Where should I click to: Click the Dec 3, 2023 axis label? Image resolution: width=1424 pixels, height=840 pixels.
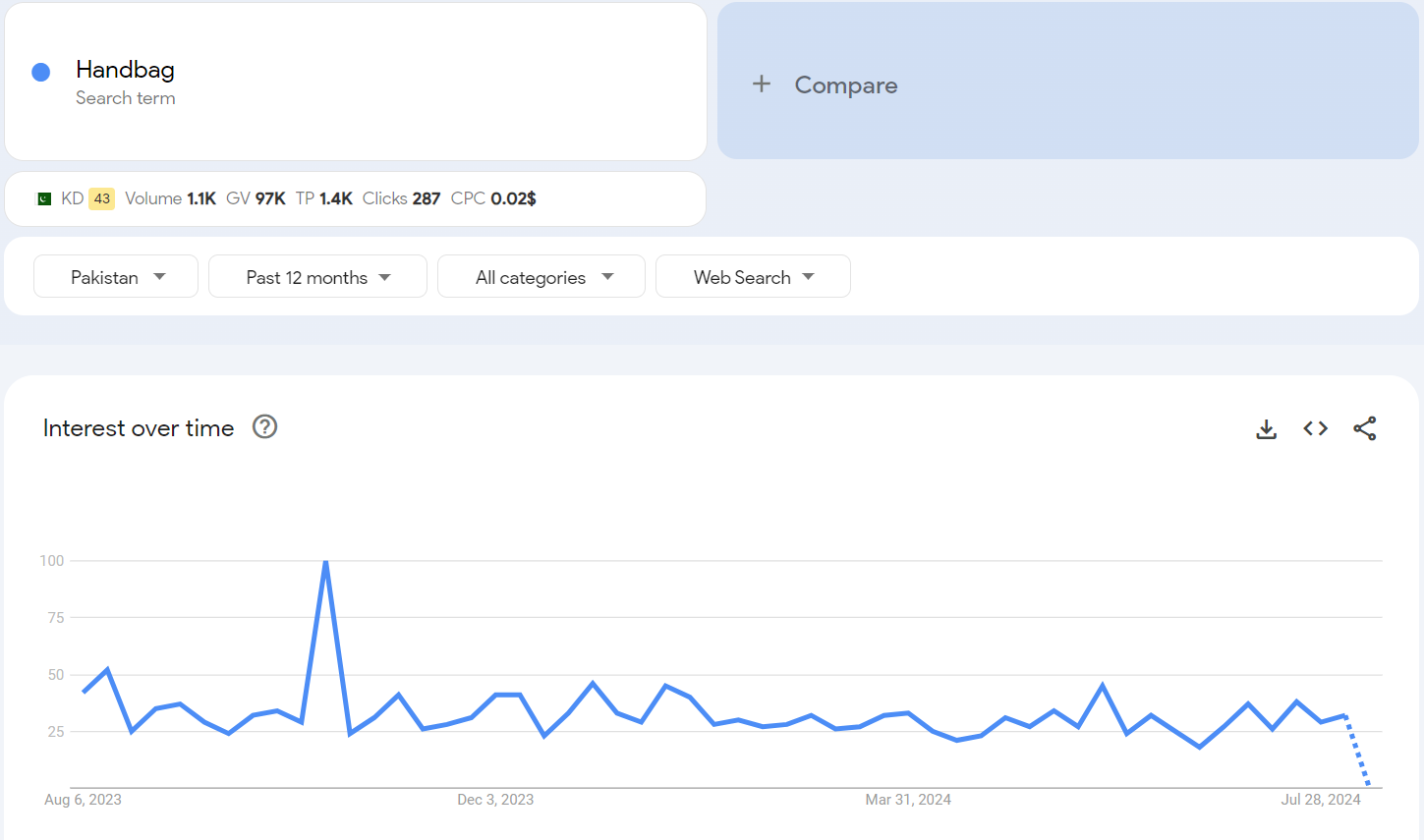coord(495,800)
